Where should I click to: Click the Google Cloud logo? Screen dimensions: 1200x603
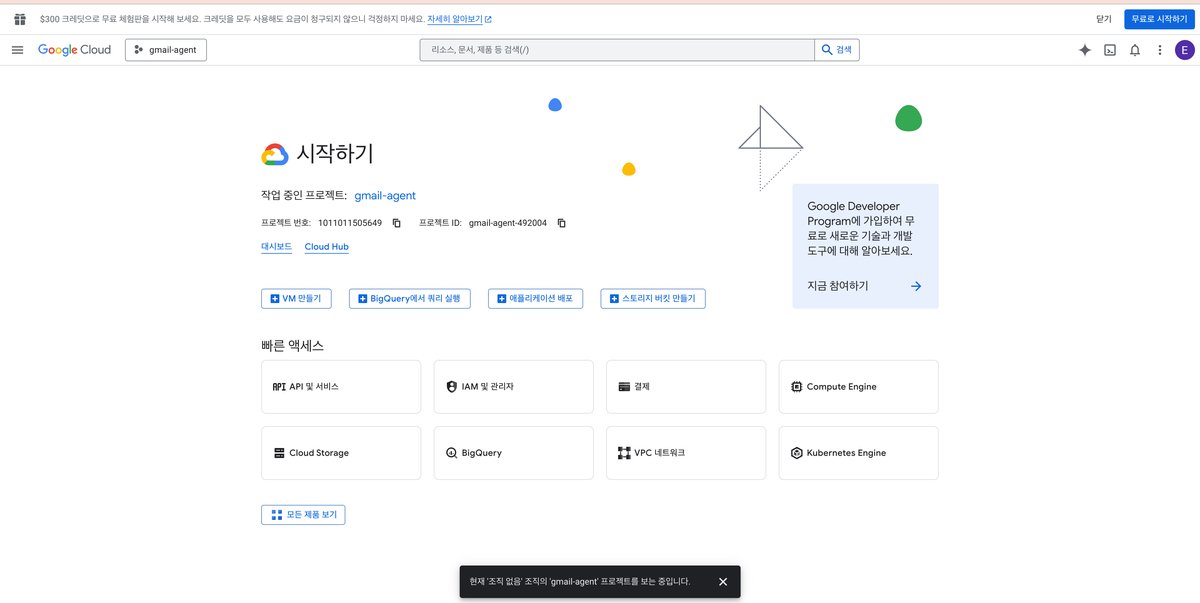pos(74,49)
